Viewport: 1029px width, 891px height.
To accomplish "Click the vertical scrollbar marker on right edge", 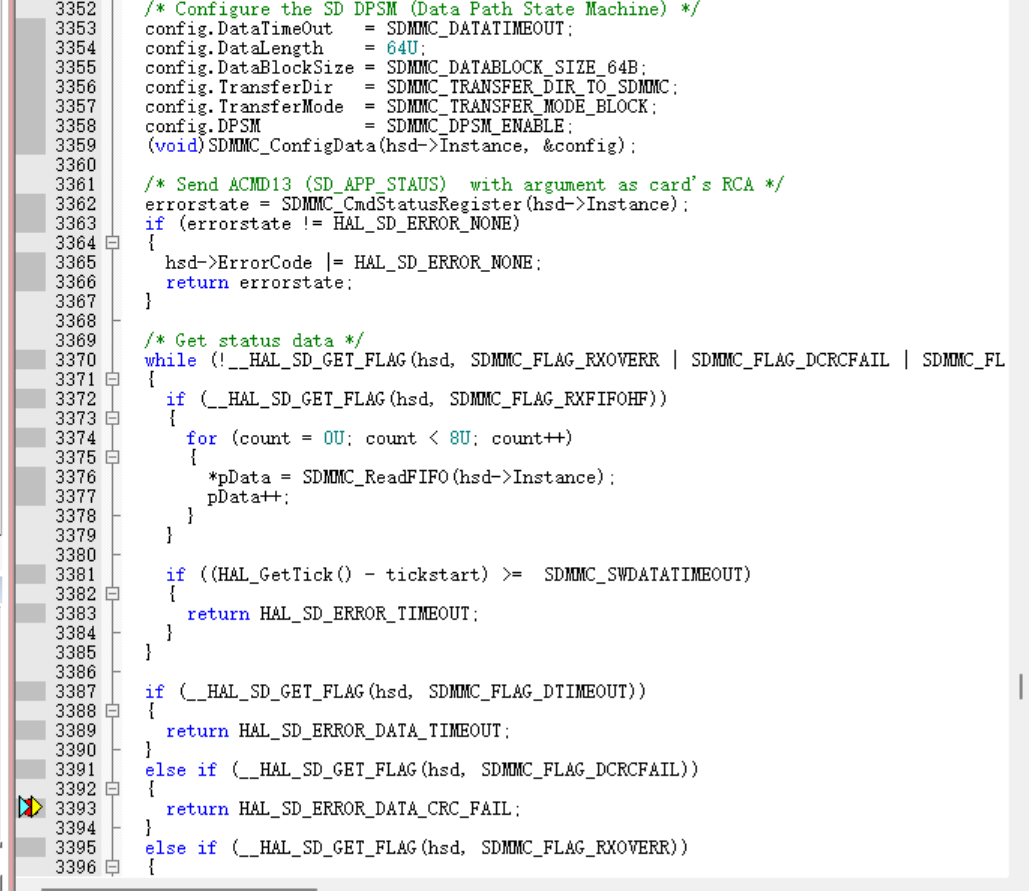I will pos(1021,686).
